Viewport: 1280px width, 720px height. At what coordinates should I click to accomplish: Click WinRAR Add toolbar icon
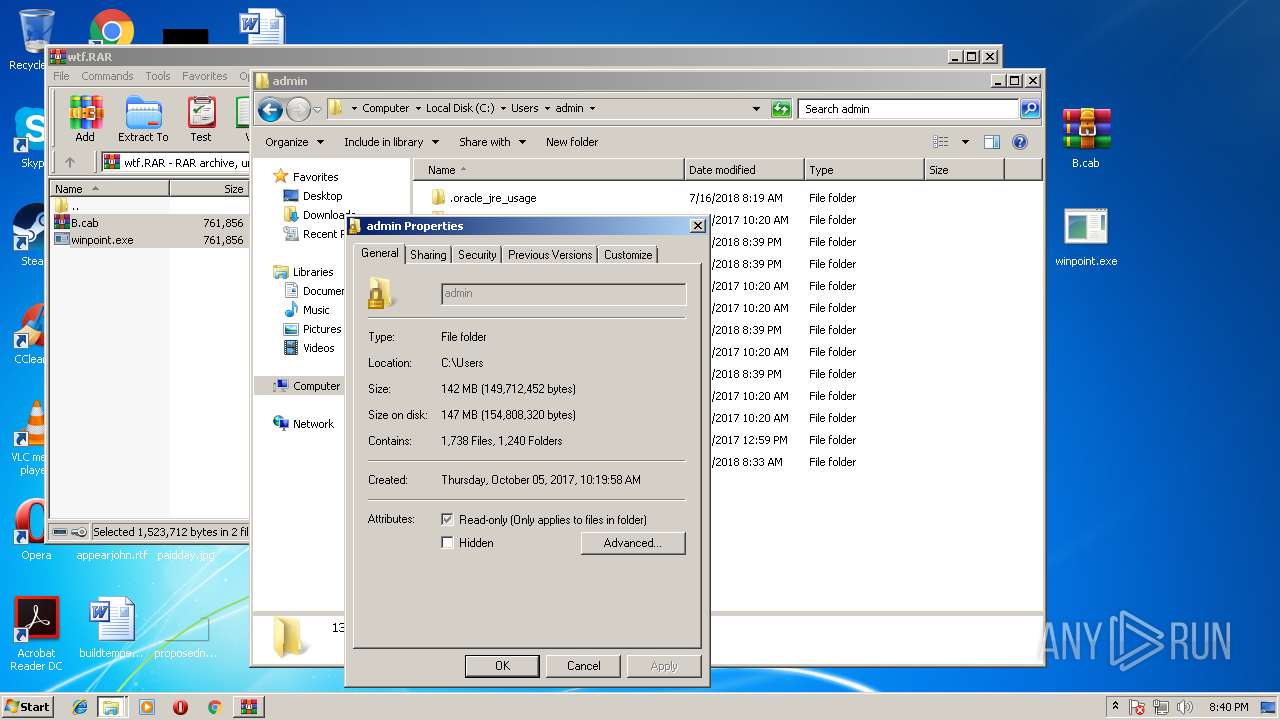pyautogui.click(x=86, y=119)
